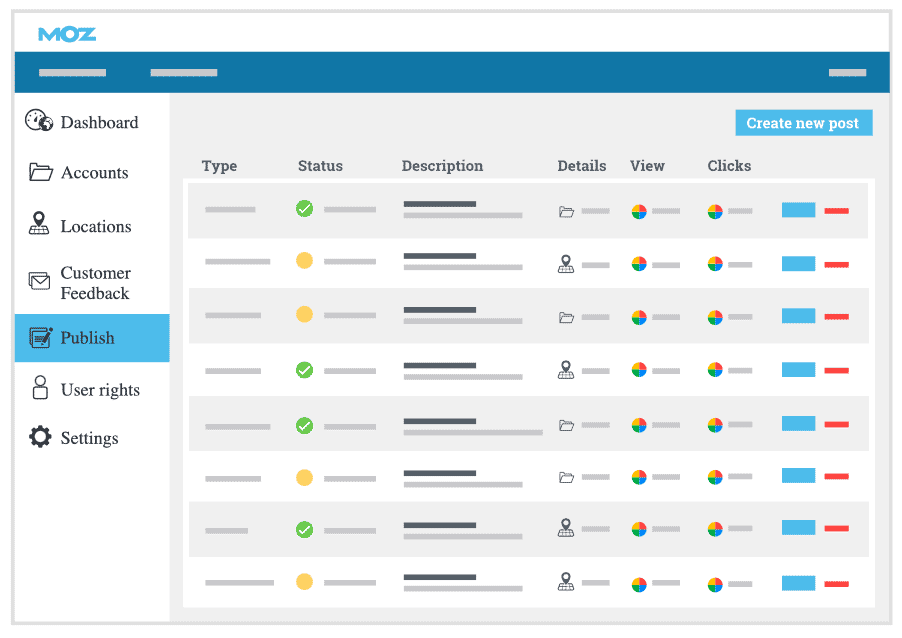Viewport: 902px width, 638px height.
Task: Click the Dashboard gauge icon in sidebar
Action: 39,122
